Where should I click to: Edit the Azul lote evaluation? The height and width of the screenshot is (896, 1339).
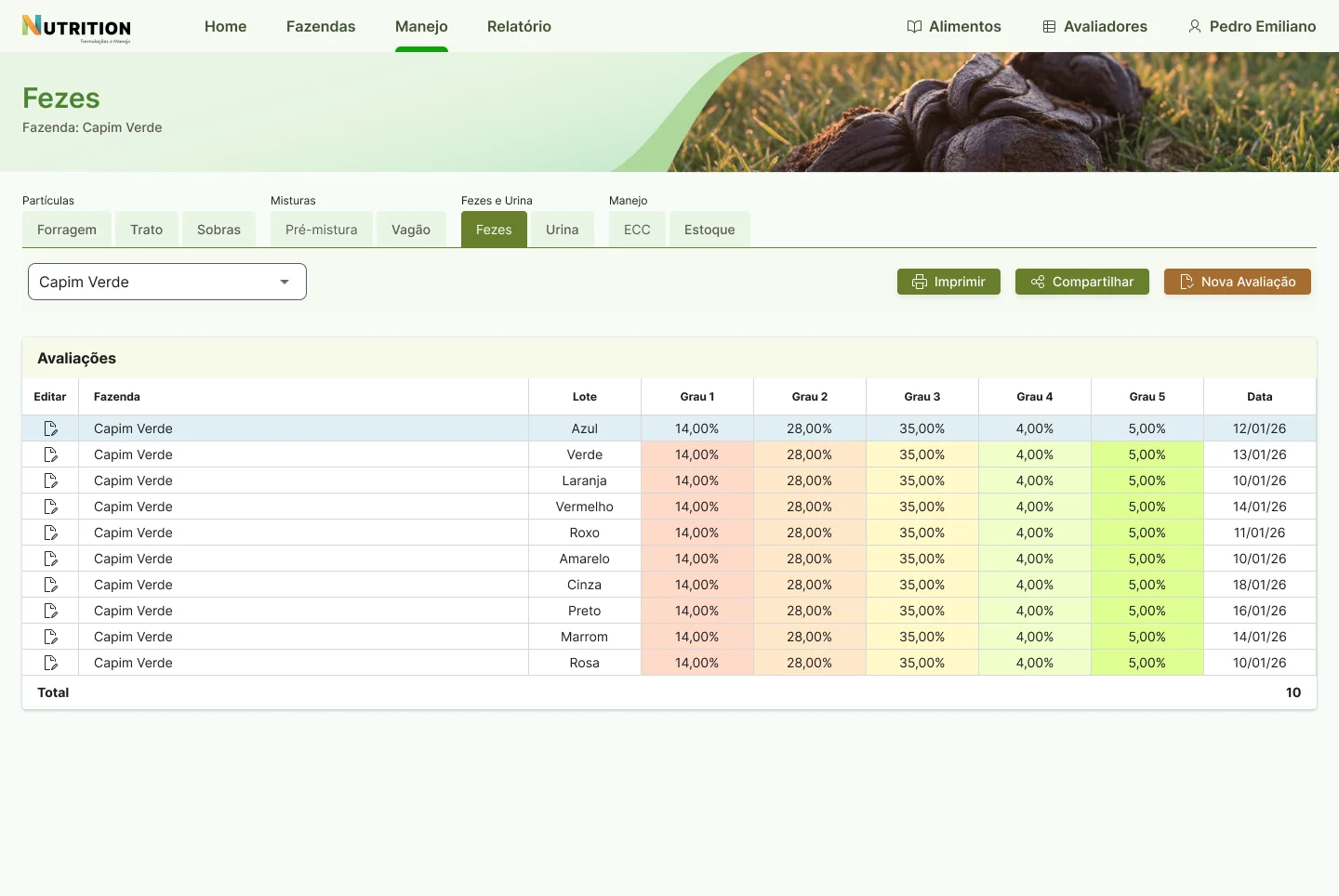coord(50,428)
